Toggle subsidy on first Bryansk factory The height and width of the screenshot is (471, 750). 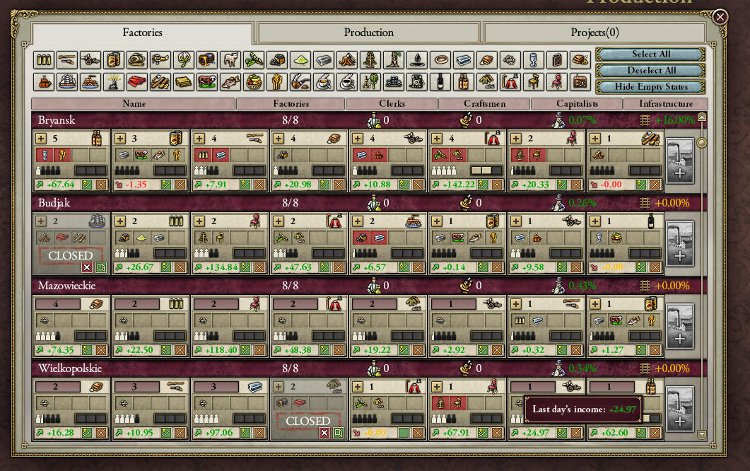pyautogui.click(x=86, y=185)
